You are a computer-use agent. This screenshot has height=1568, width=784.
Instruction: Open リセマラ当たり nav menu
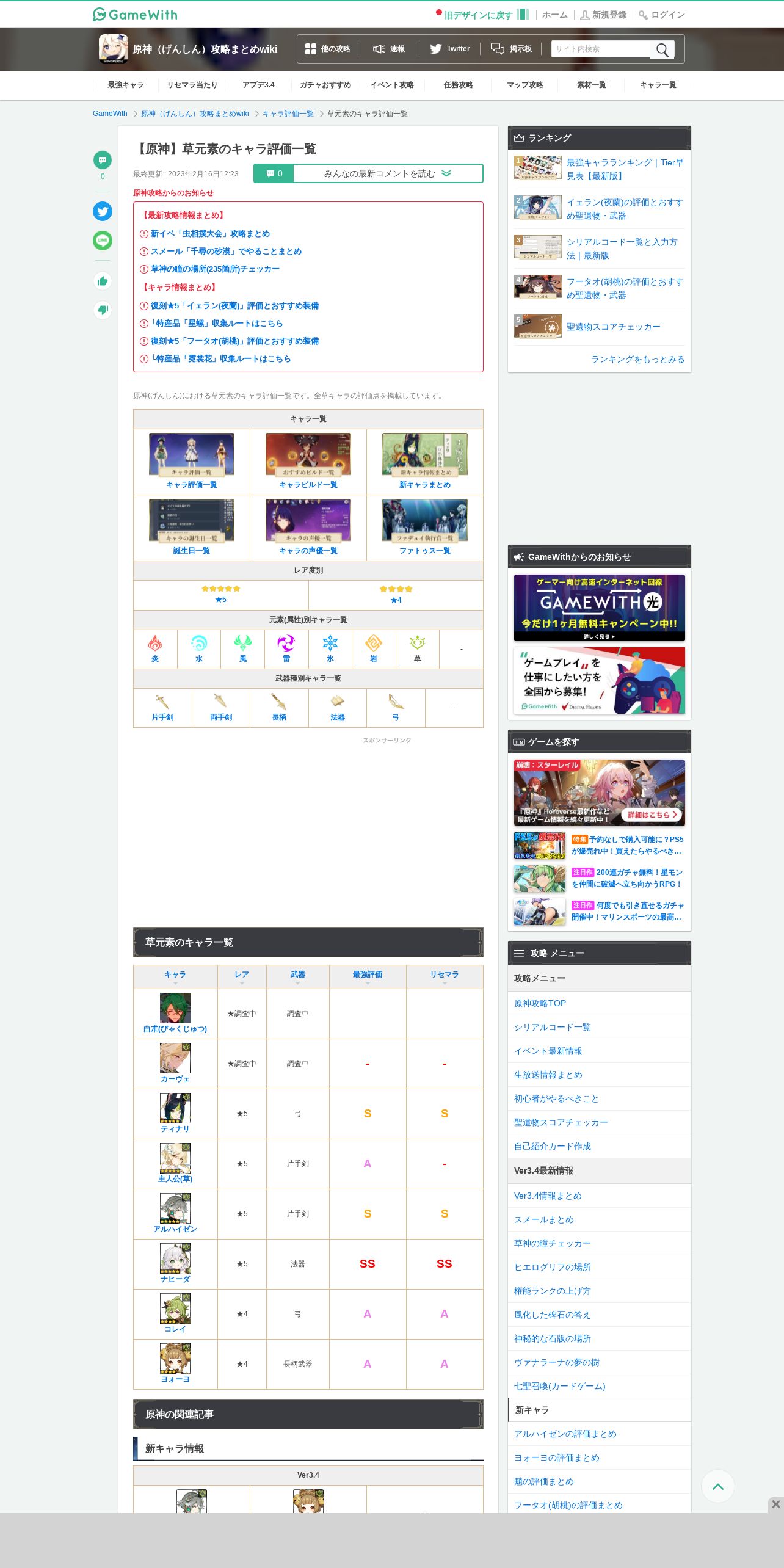click(x=192, y=85)
